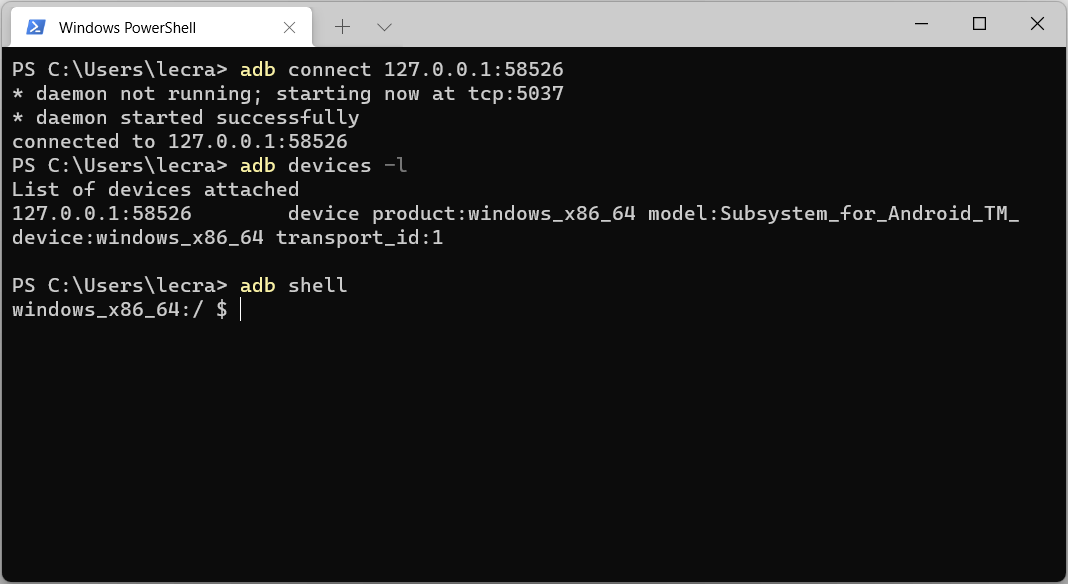The image size is (1068, 584).
Task: Open a new terminal tab
Action: tap(343, 27)
